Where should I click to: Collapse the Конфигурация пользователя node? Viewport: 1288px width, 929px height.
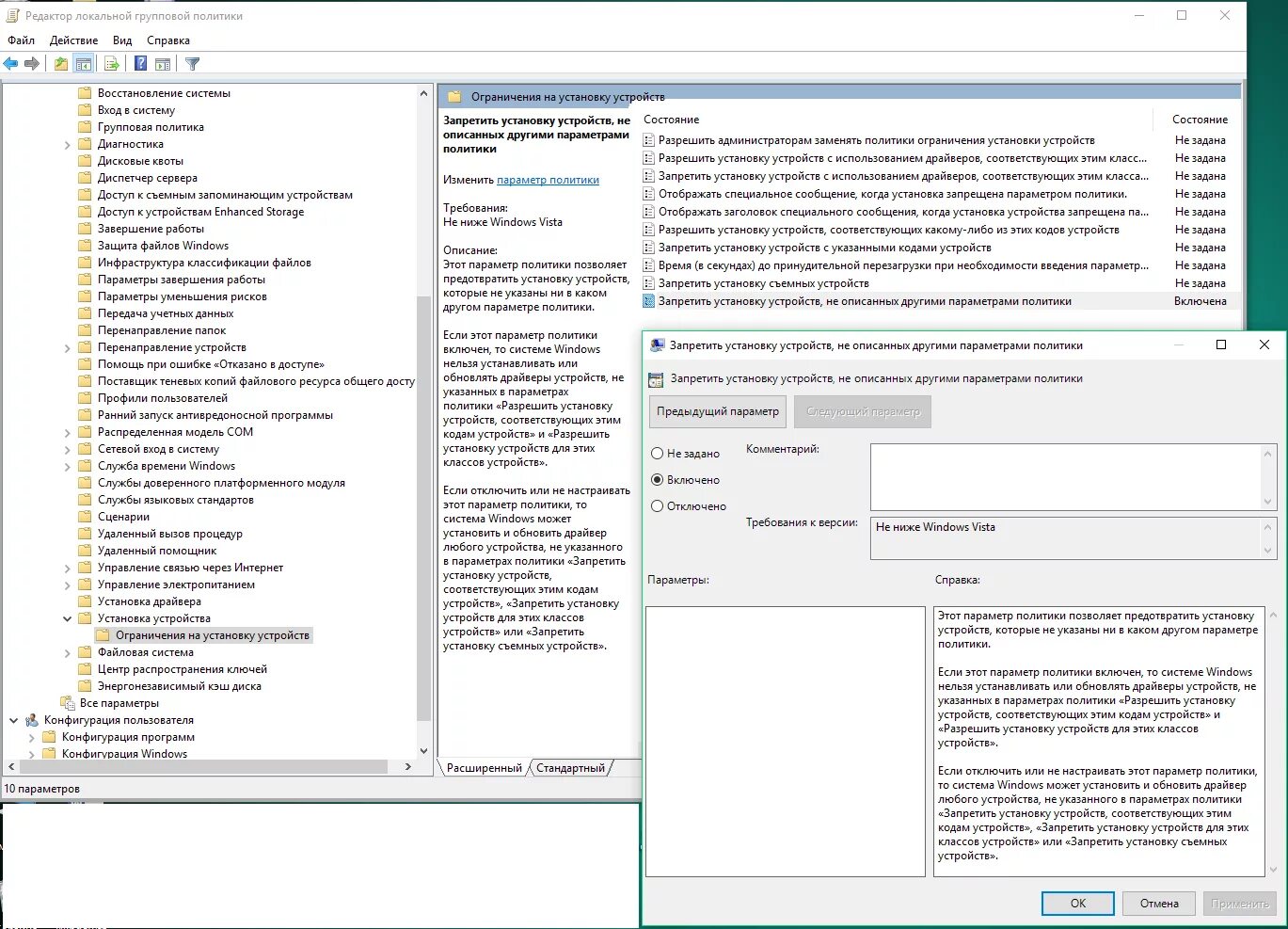[14, 720]
